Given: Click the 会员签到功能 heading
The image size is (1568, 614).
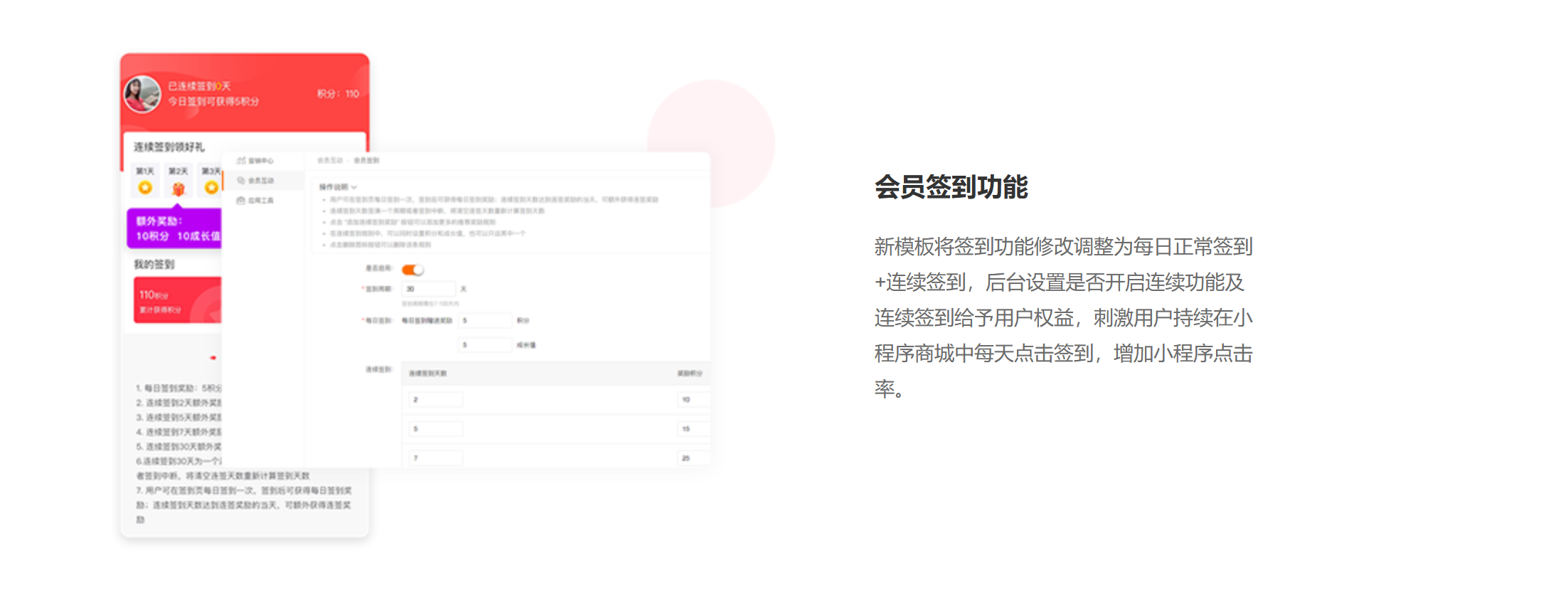Looking at the screenshot, I should click(951, 187).
